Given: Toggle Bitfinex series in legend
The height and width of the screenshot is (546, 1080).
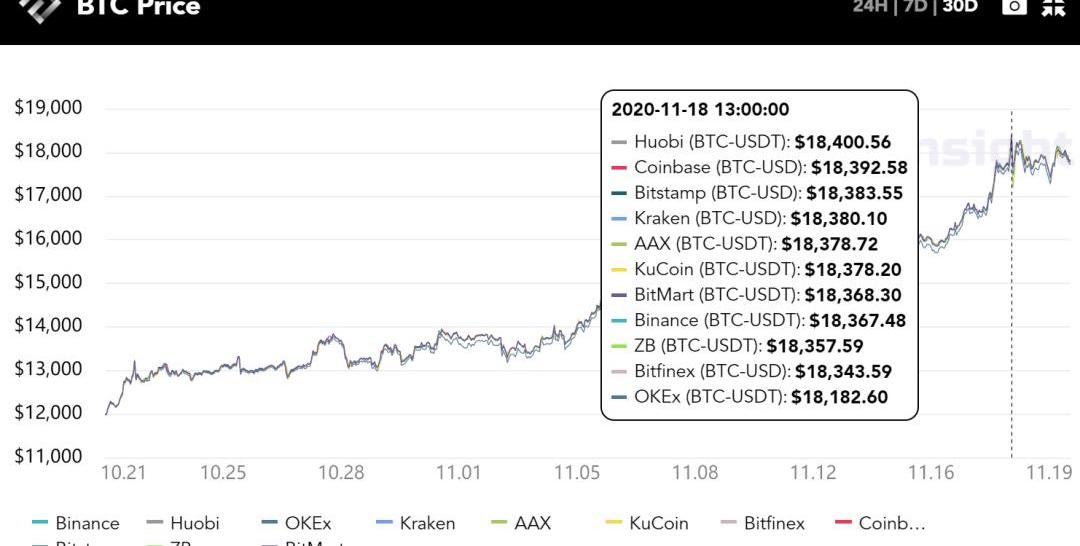Looking at the screenshot, I should tap(774, 523).
